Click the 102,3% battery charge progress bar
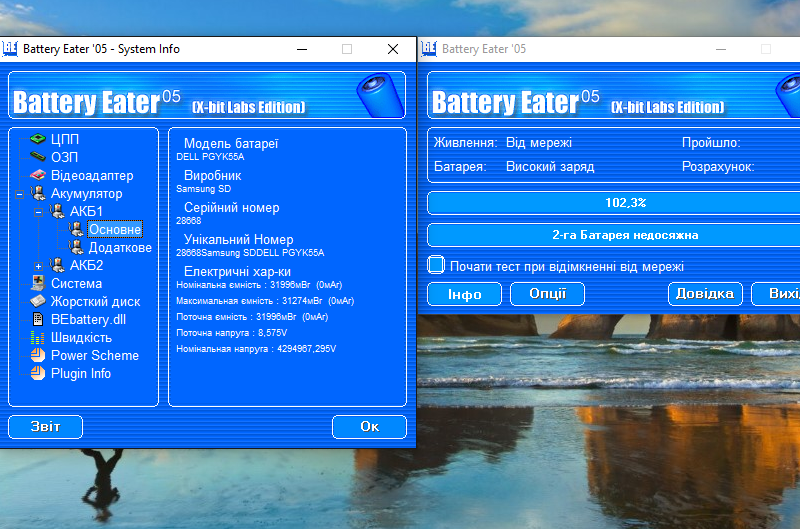800x529 pixels. point(613,203)
